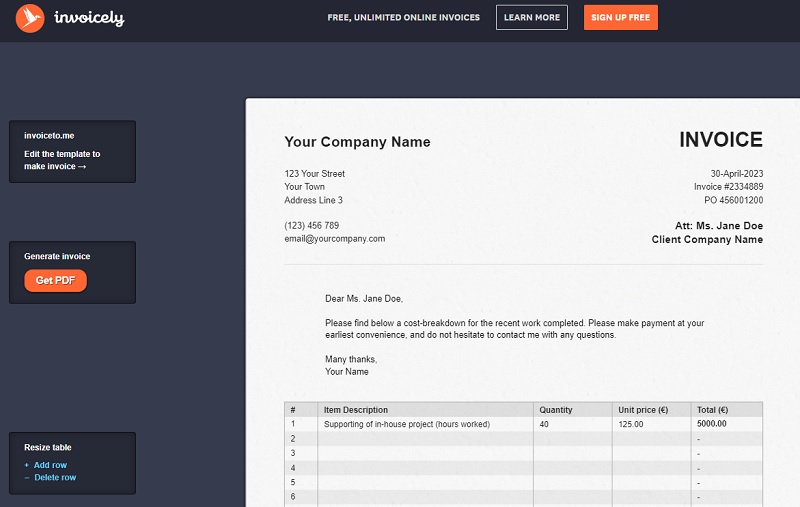Edit Address Line 3 field

coord(313,200)
